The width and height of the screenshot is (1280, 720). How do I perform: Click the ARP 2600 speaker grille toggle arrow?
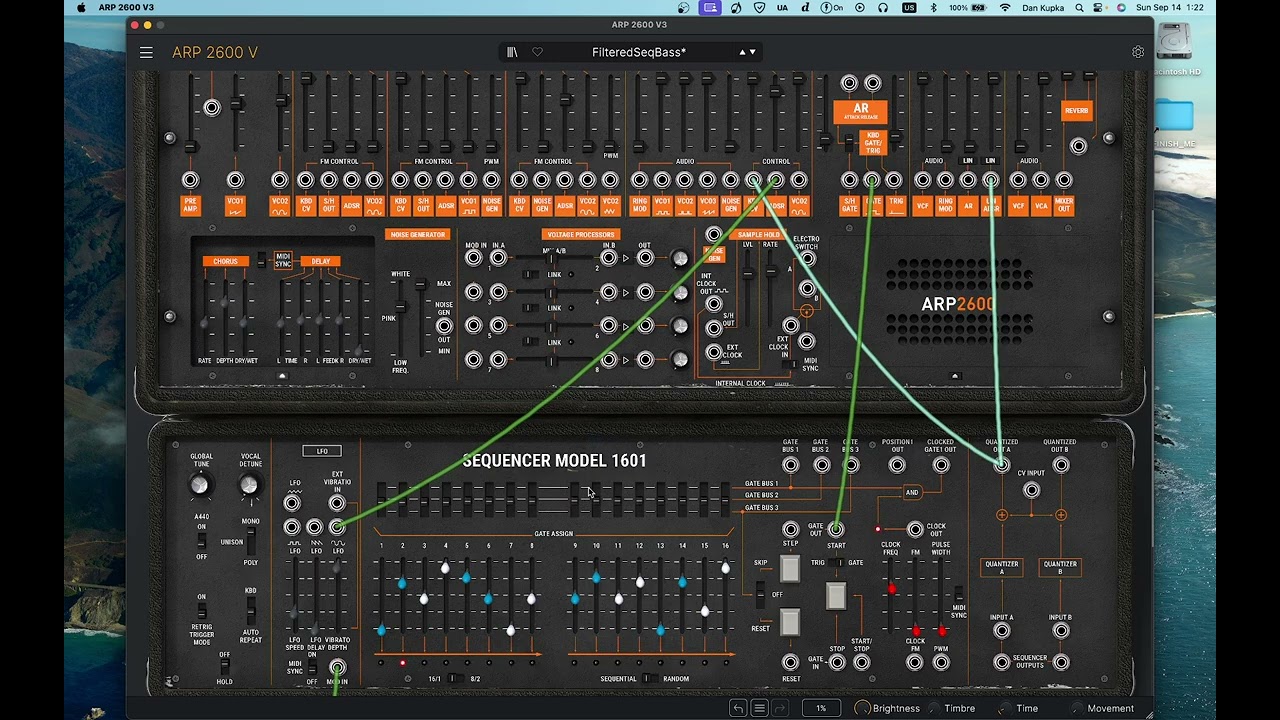pyautogui.click(x=955, y=376)
